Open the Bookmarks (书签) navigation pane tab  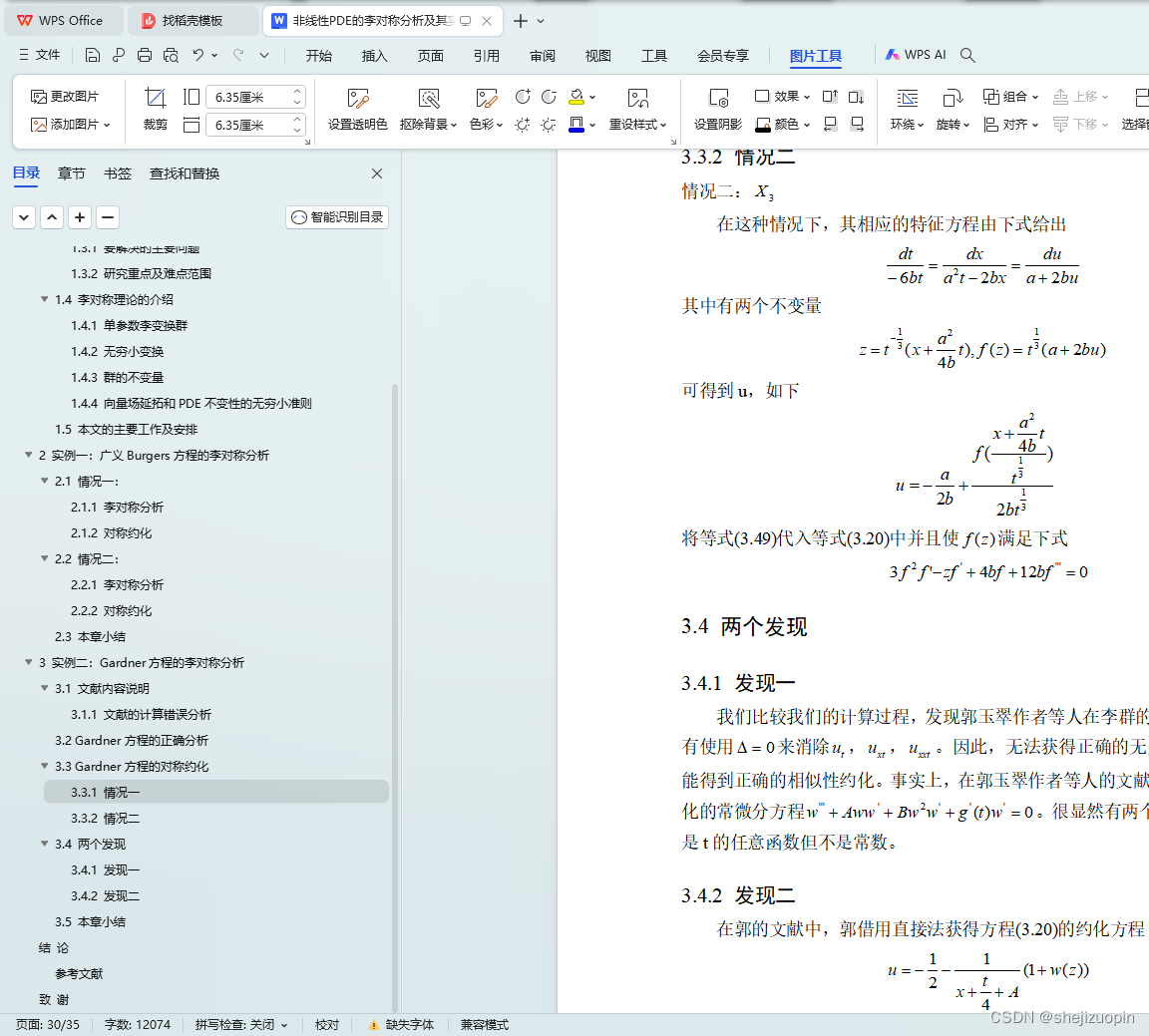pyautogui.click(x=118, y=173)
